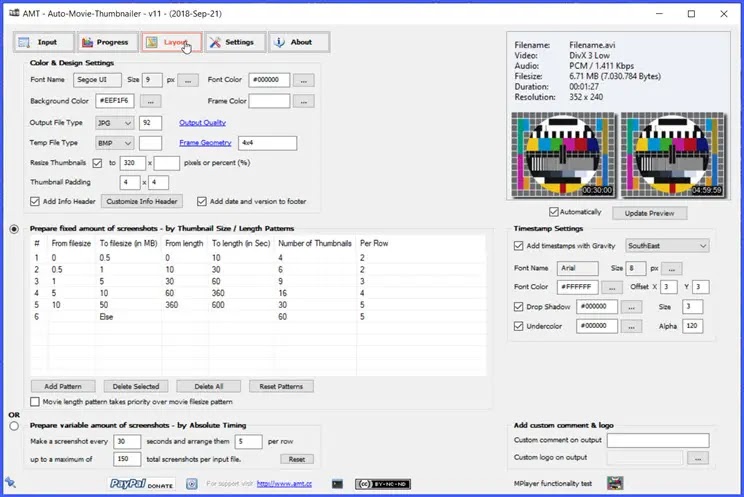Open the timestamp Gravity SouthEast dropdown
This screenshot has height=497, width=744.
(x=667, y=246)
